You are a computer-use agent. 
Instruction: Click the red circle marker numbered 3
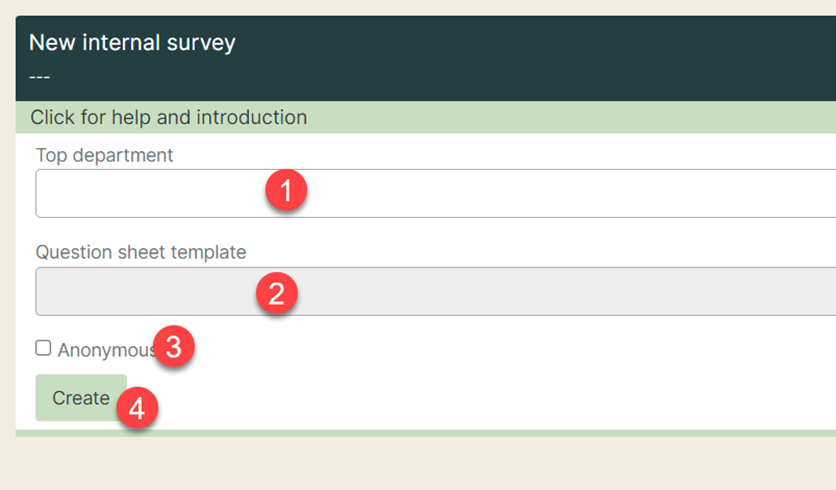[174, 347]
